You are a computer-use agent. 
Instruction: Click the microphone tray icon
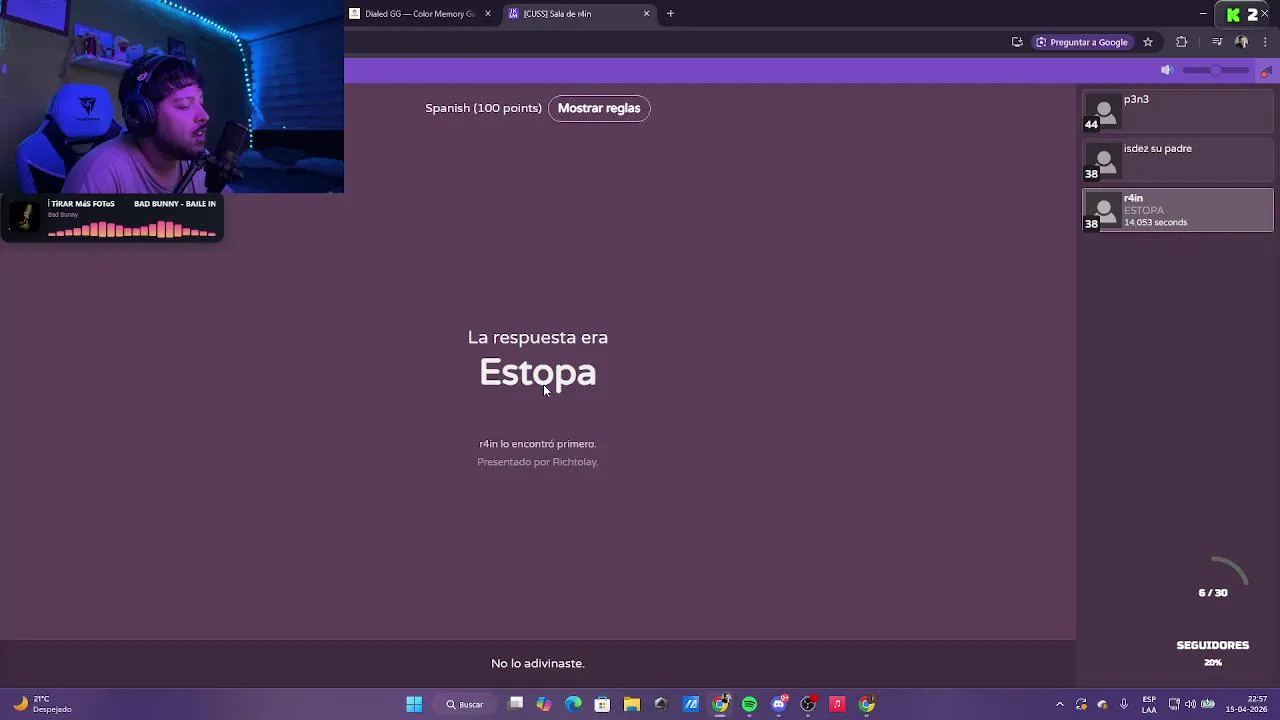pyautogui.click(x=1125, y=704)
